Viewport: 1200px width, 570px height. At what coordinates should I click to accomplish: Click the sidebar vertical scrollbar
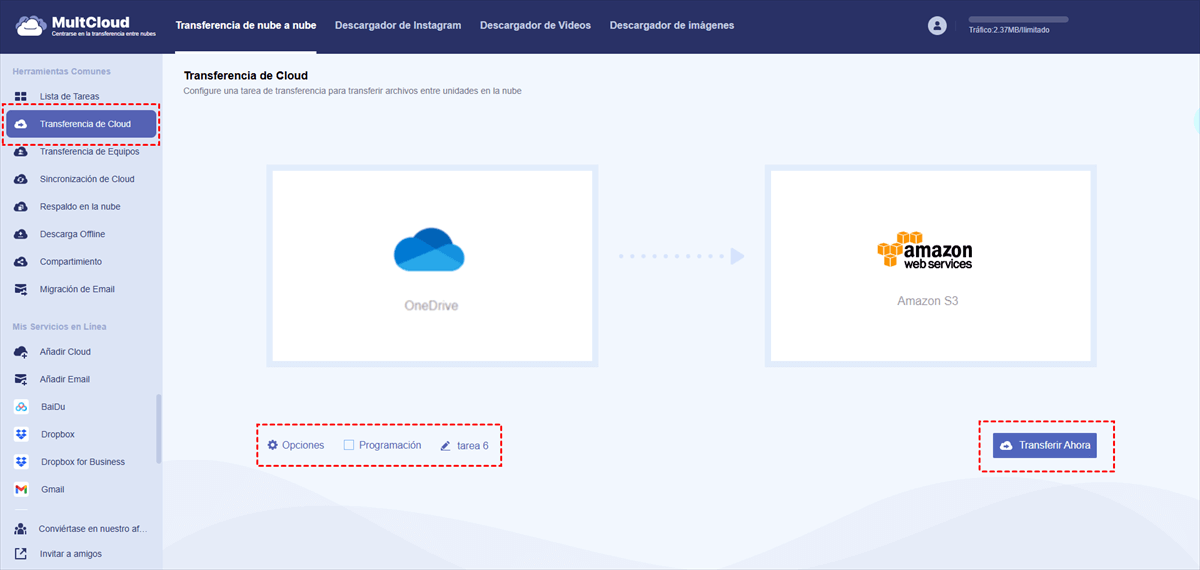158,428
